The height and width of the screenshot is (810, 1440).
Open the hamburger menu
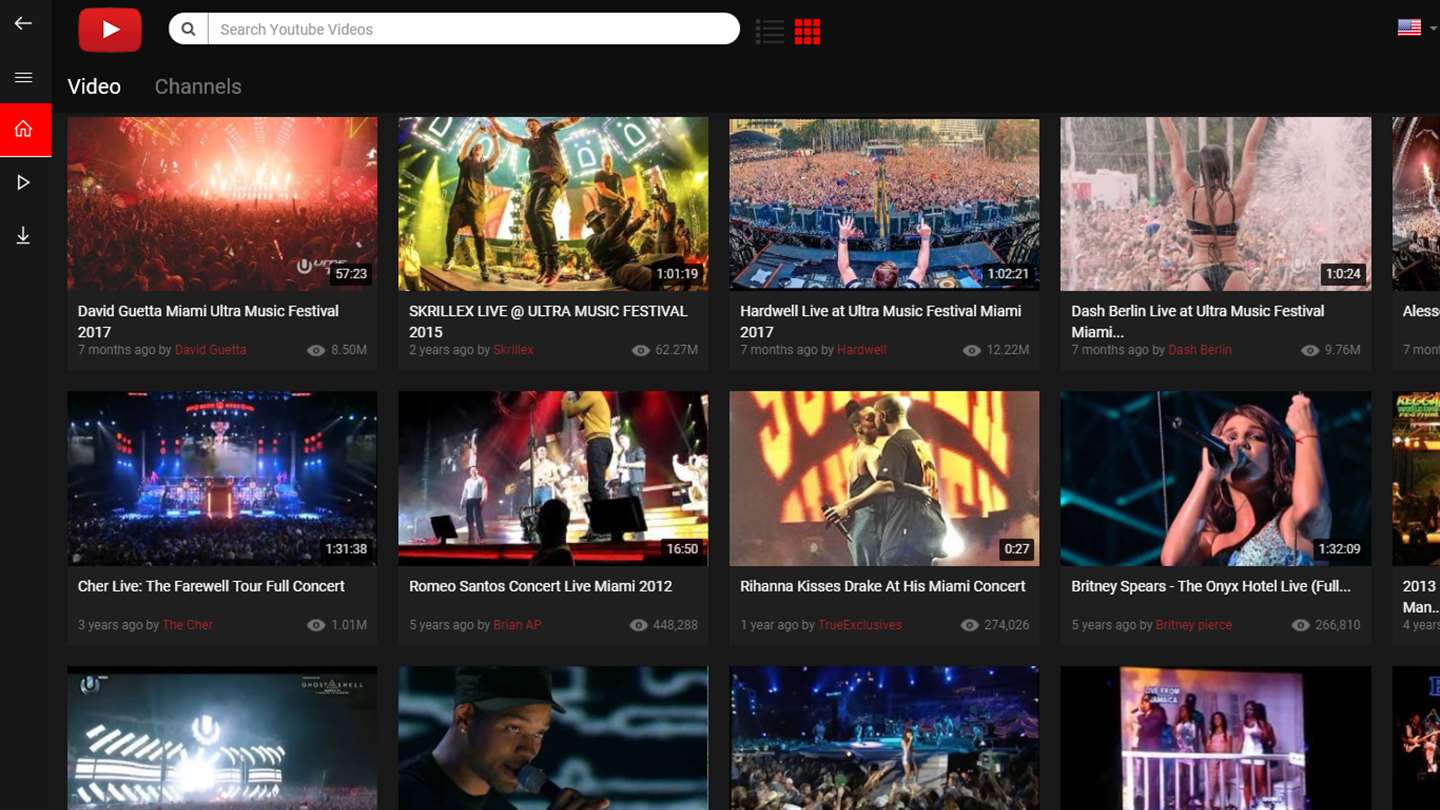point(23,77)
